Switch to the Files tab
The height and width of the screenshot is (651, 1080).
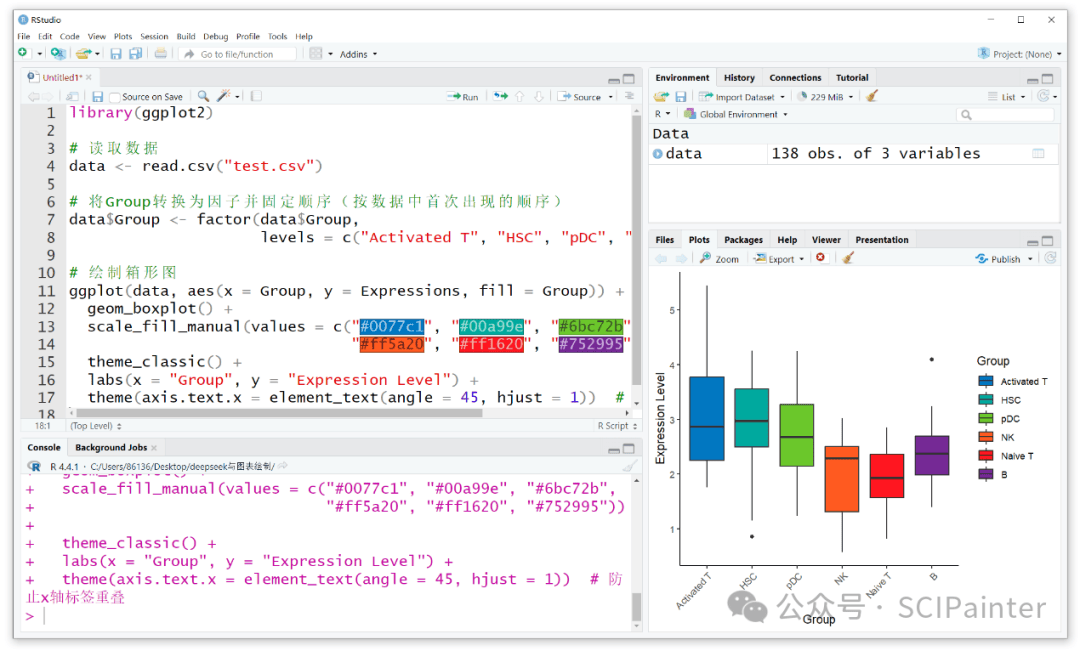665,240
